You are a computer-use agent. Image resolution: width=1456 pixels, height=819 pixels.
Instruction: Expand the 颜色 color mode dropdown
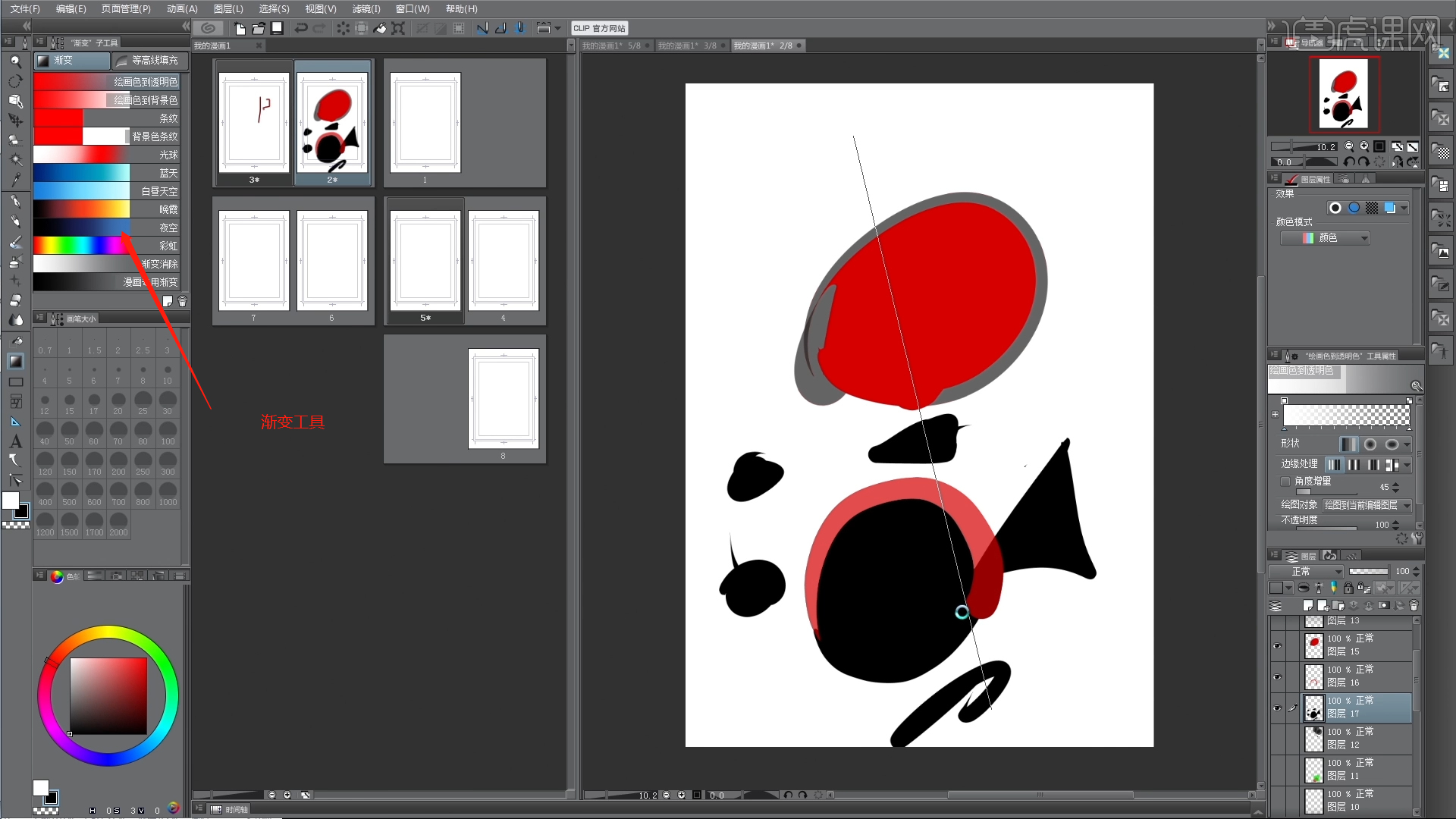[1325, 238]
